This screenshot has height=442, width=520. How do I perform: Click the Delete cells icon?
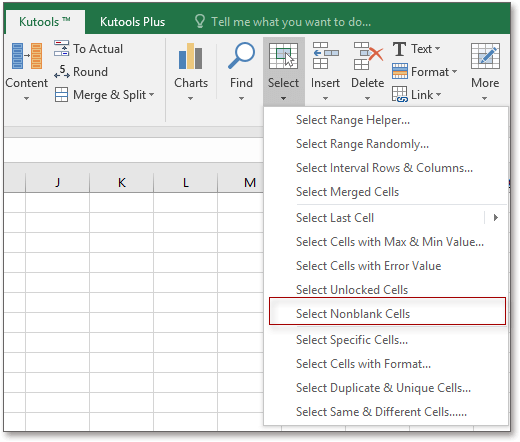(368, 56)
